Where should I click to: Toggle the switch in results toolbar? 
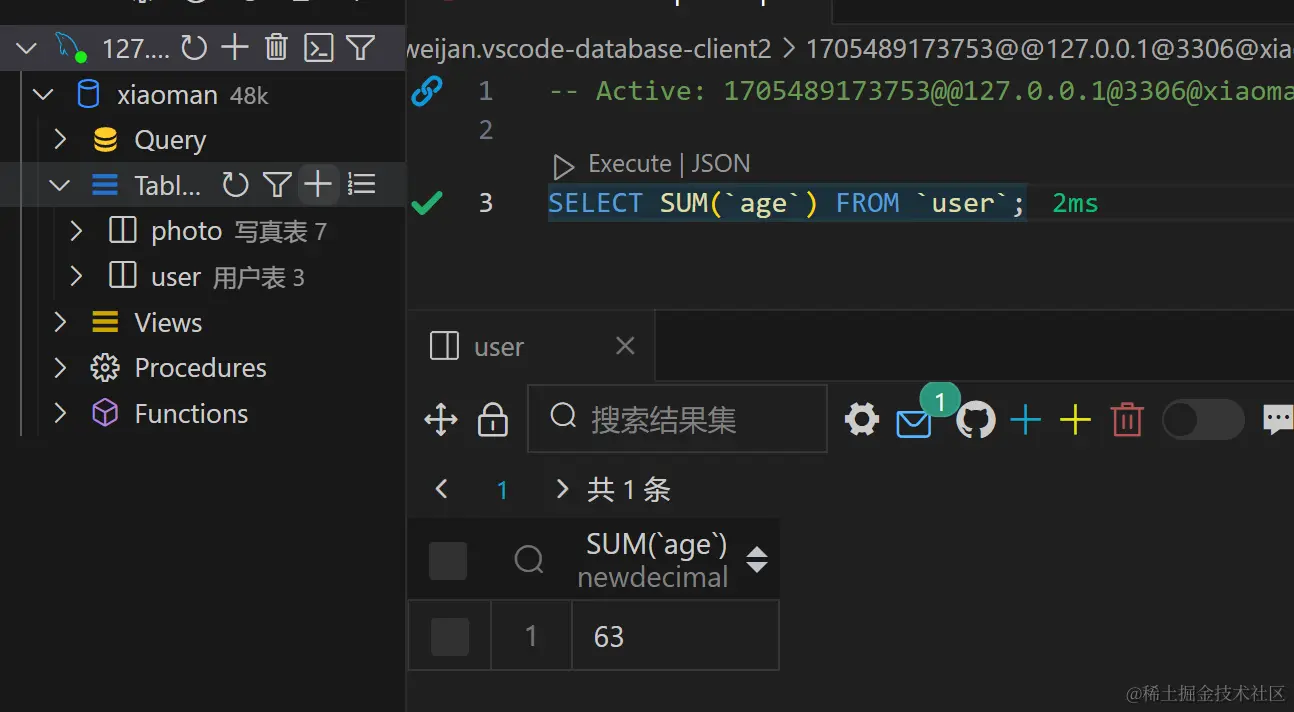click(1203, 420)
